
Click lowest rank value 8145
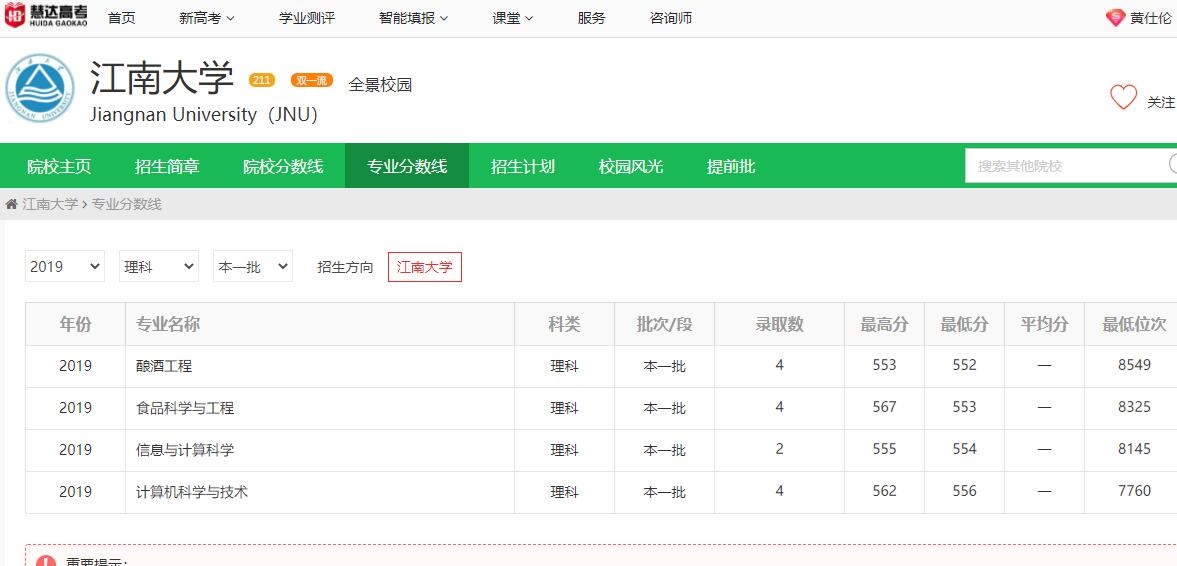[x=1134, y=449]
